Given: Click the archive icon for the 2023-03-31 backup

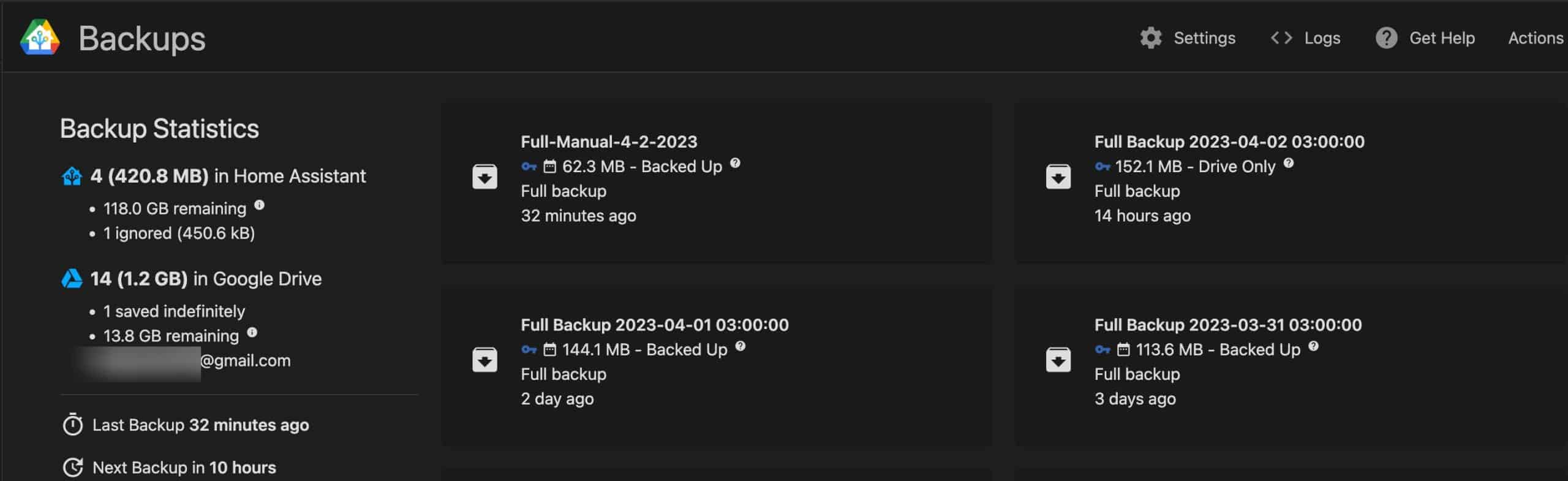Looking at the screenshot, I should [x=1058, y=360].
